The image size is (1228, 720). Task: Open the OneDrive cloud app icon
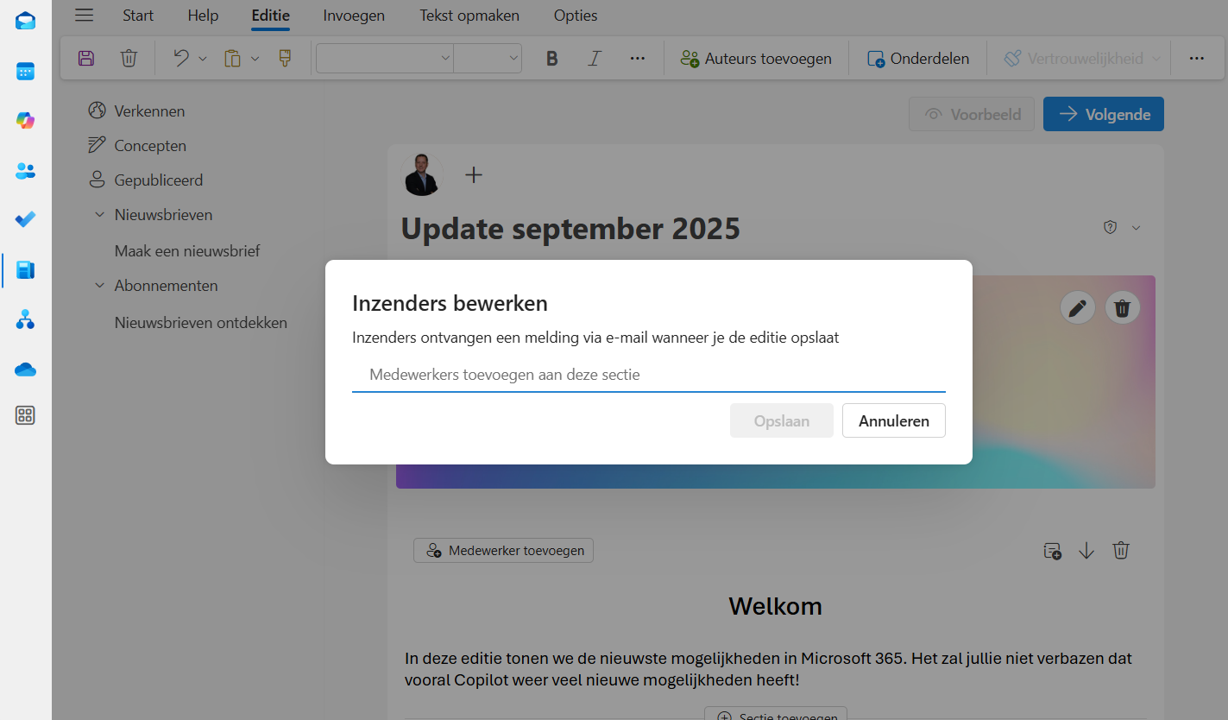tap(25, 370)
